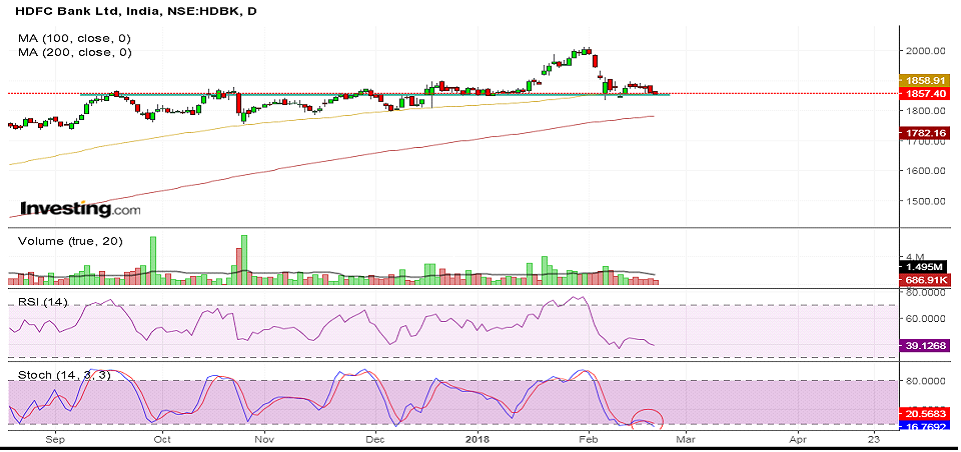Click the Mar label on the time axis
The height and width of the screenshot is (452, 961).
(x=686, y=439)
